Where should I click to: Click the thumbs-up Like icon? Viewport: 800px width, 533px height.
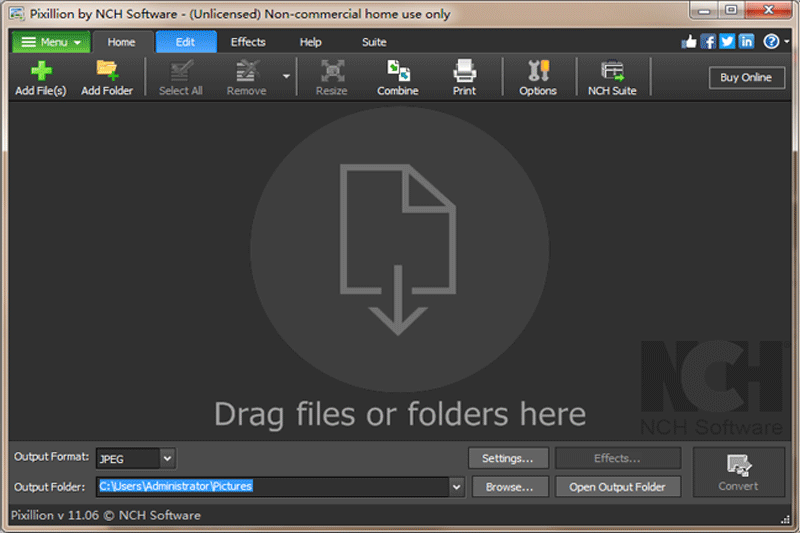coord(689,41)
